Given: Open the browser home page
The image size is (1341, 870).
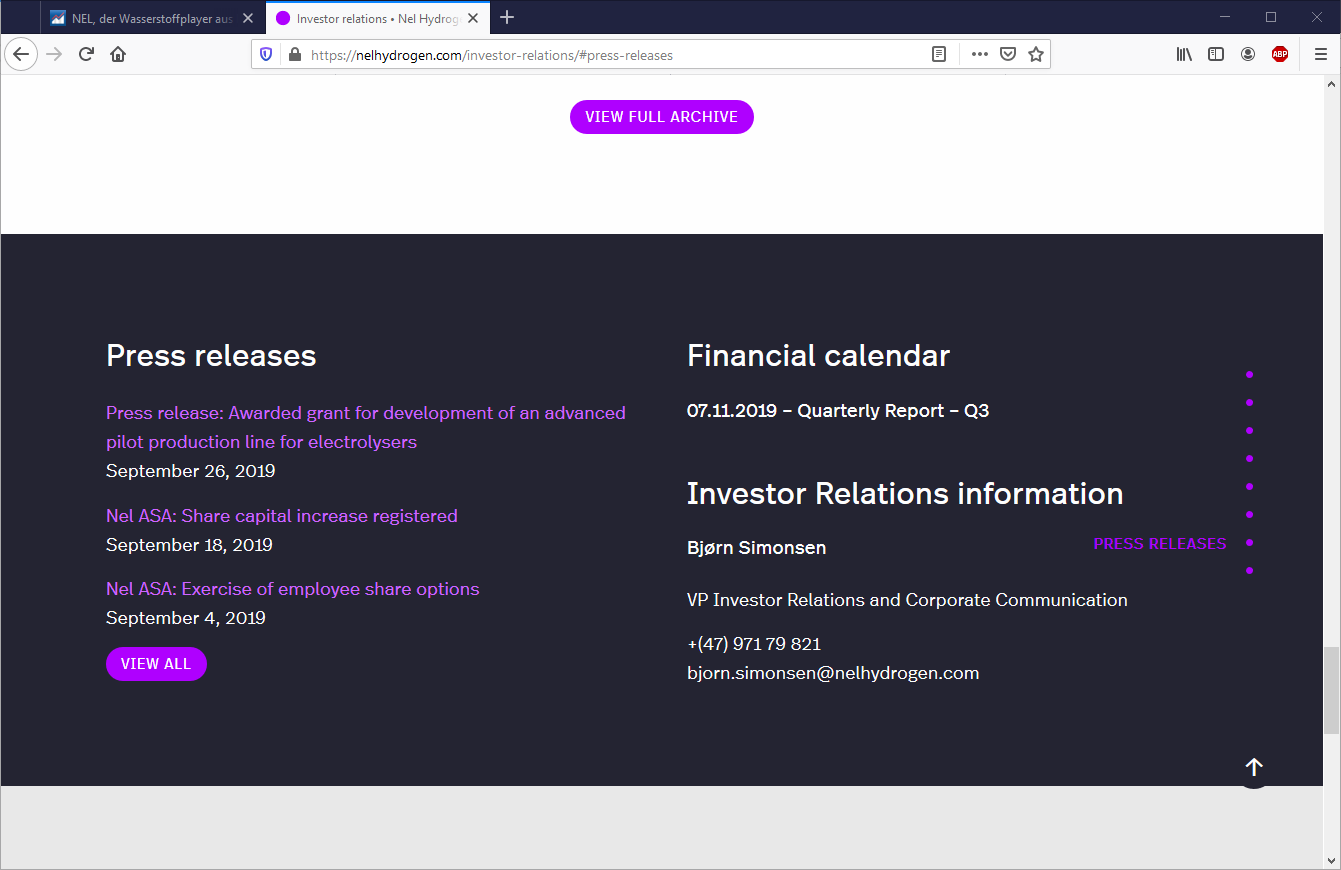Looking at the screenshot, I should point(118,54).
